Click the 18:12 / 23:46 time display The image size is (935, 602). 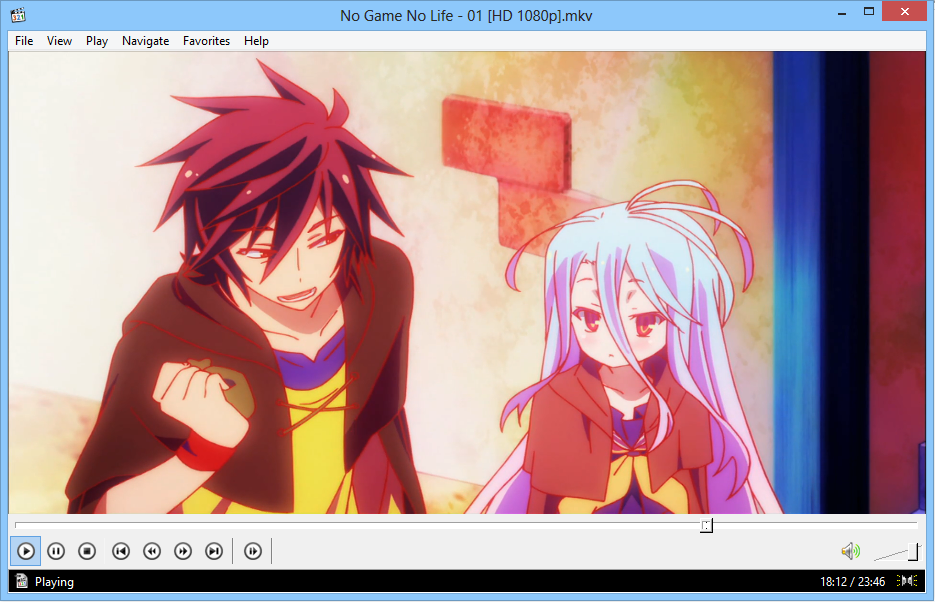[852, 582]
